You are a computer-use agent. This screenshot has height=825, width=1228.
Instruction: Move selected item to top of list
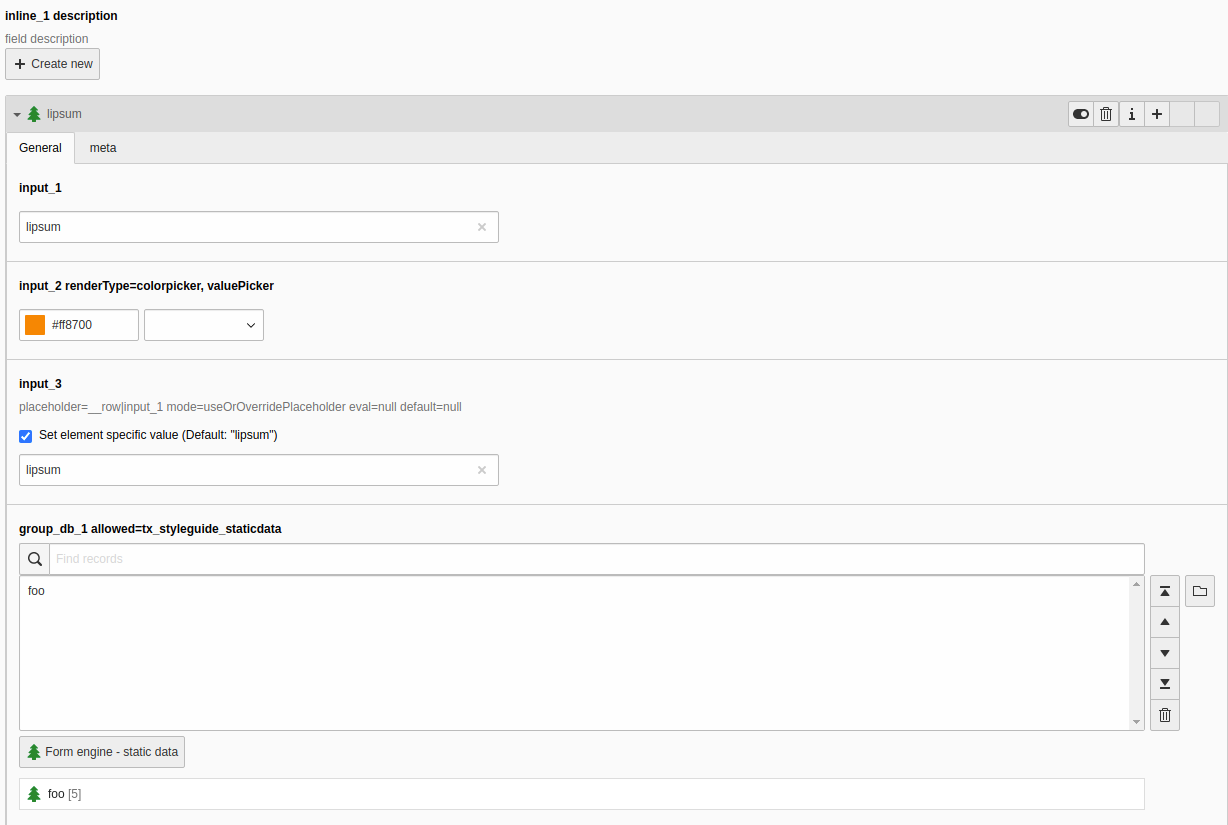(1164, 591)
